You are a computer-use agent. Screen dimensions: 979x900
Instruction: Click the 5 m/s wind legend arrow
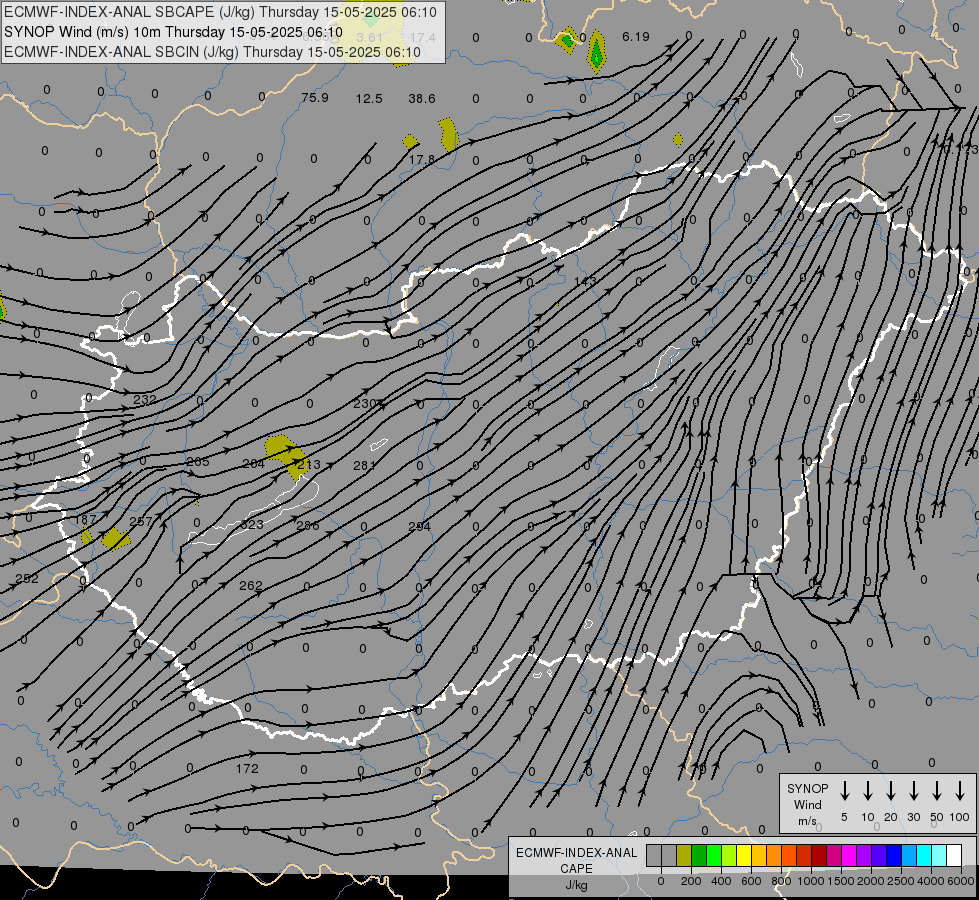845,791
